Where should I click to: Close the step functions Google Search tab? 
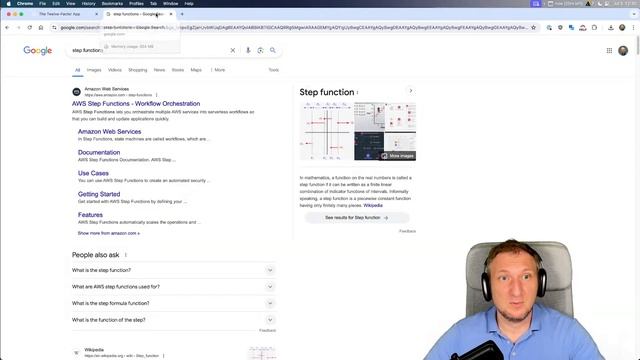(171, 14)
